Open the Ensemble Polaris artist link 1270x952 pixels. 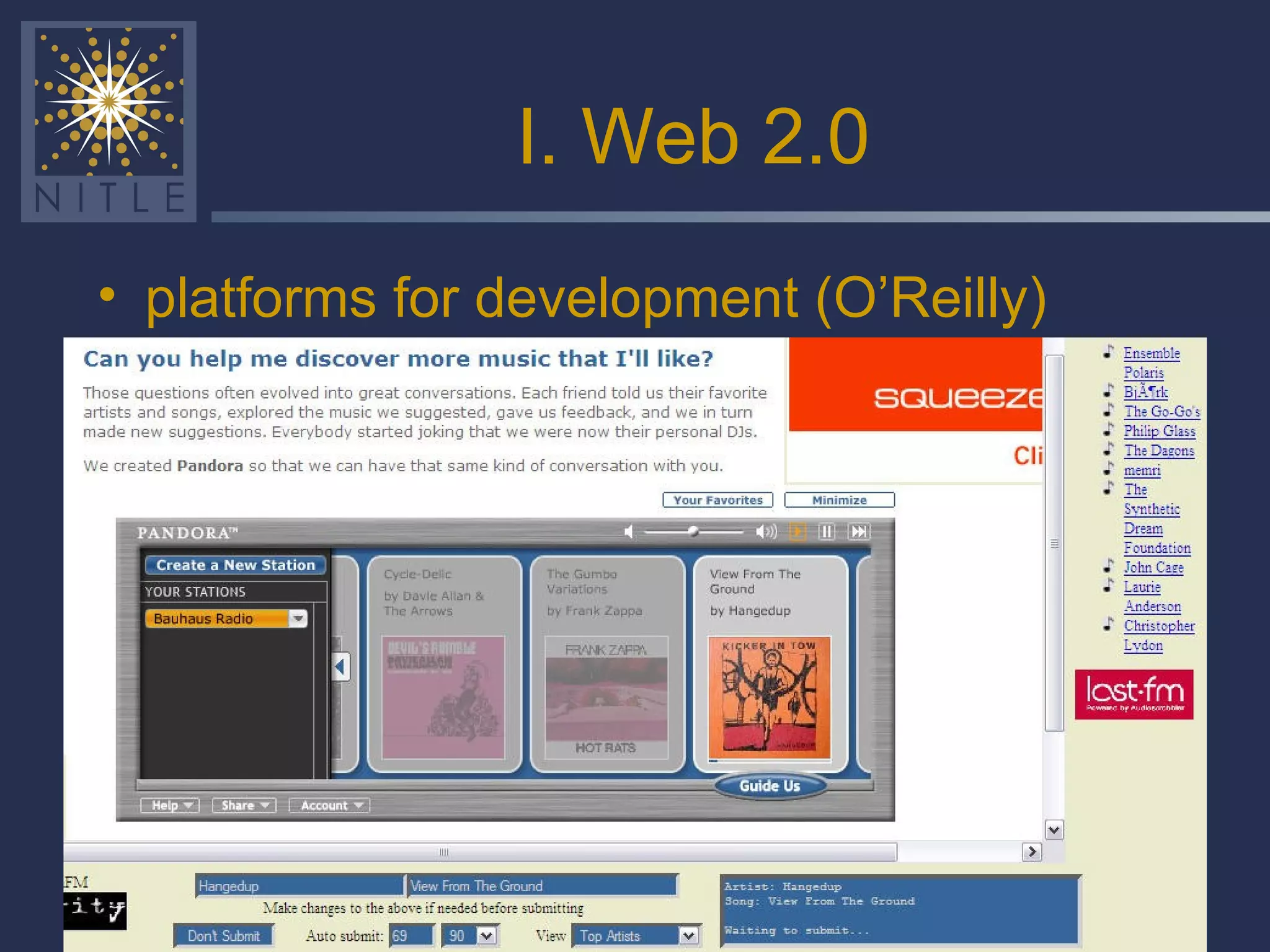(1152, 363)
